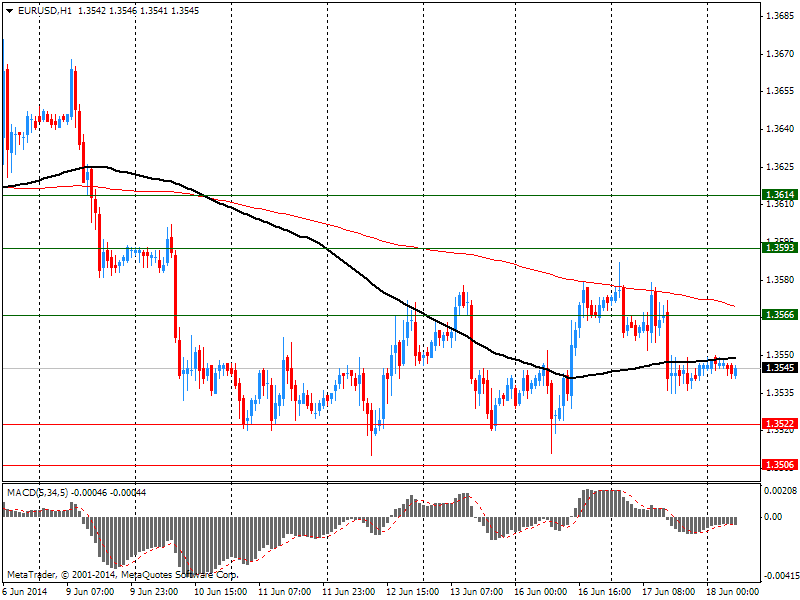
Task: Click the 1.3655 price scale value
Action: click(780, 91)
